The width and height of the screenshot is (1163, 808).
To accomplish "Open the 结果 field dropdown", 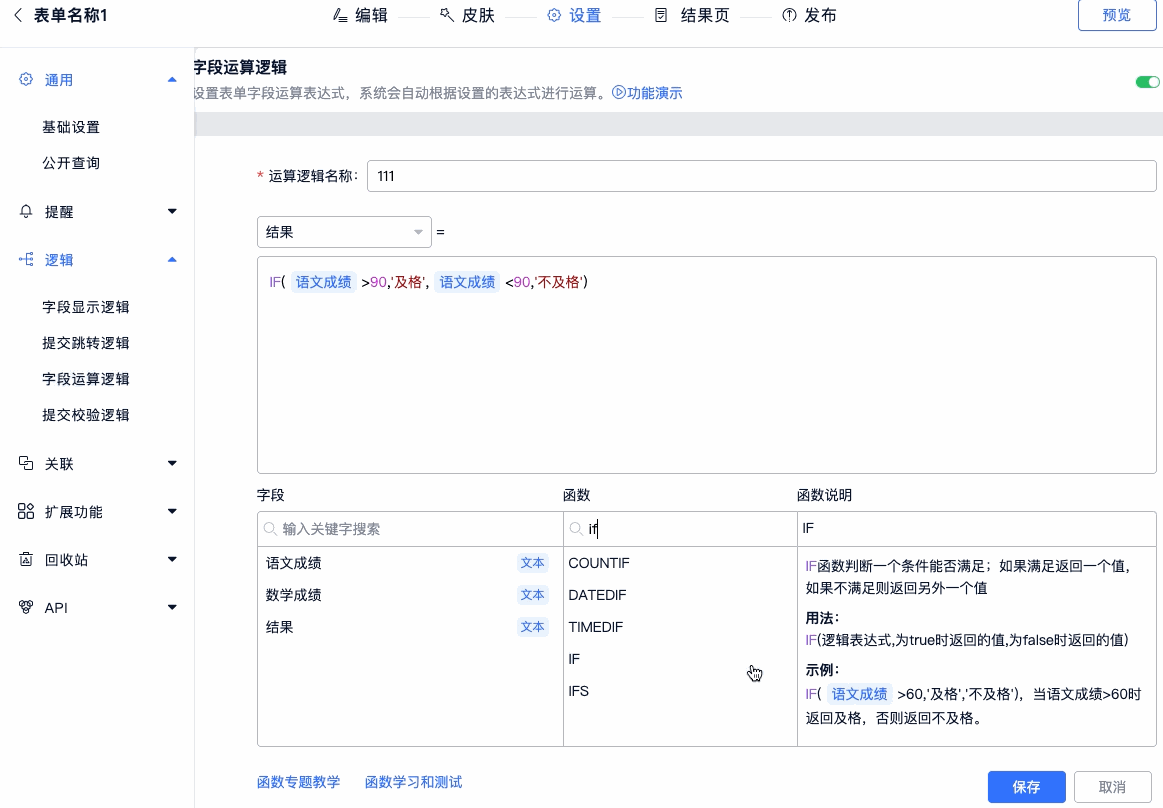I will (344, 233).
